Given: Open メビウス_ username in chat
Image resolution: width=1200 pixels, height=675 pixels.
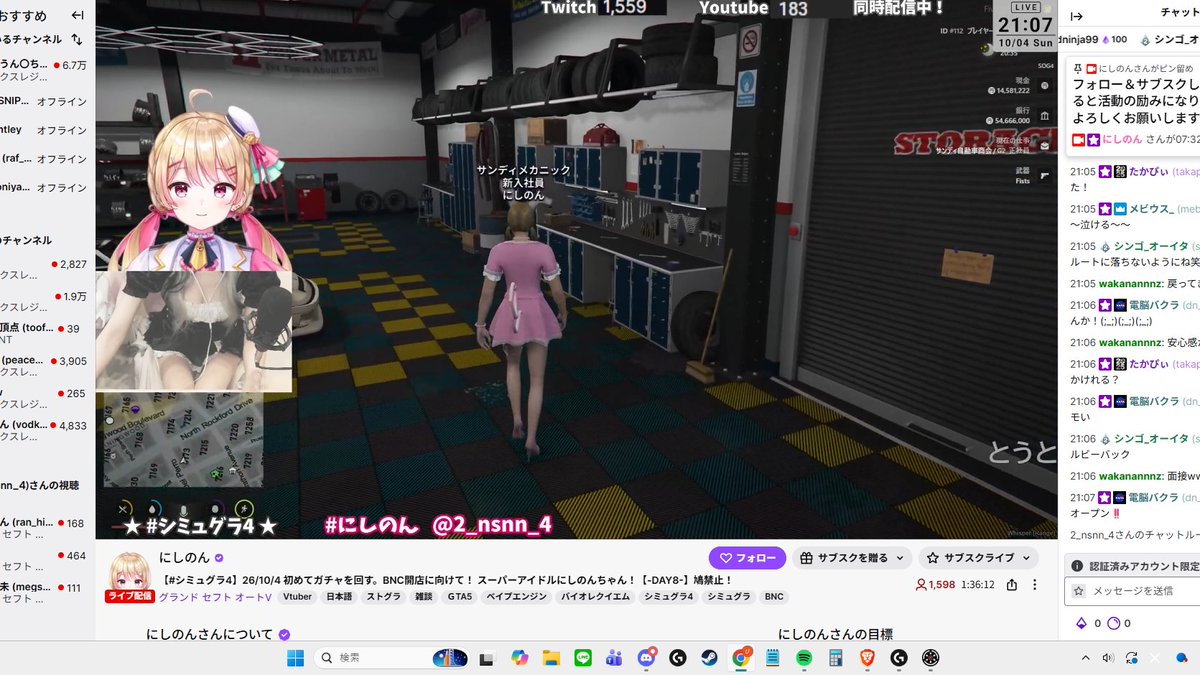Looking at the screenshot, I should pyautogui.click(x=1151, y=209).
